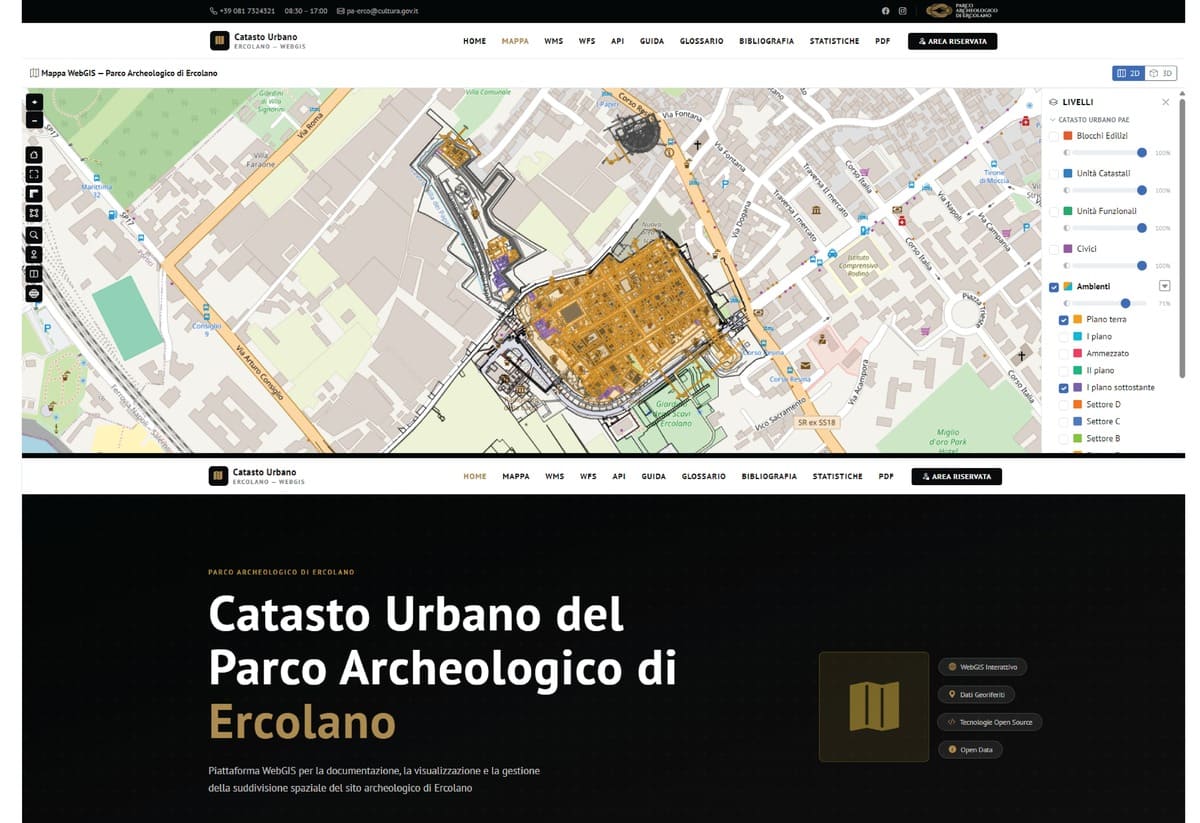Image resolution: width=1200 pixels, height=823 pixels.
Task: Click the Parco Archeologico di Ercolano logo
Action: (962, 11)
